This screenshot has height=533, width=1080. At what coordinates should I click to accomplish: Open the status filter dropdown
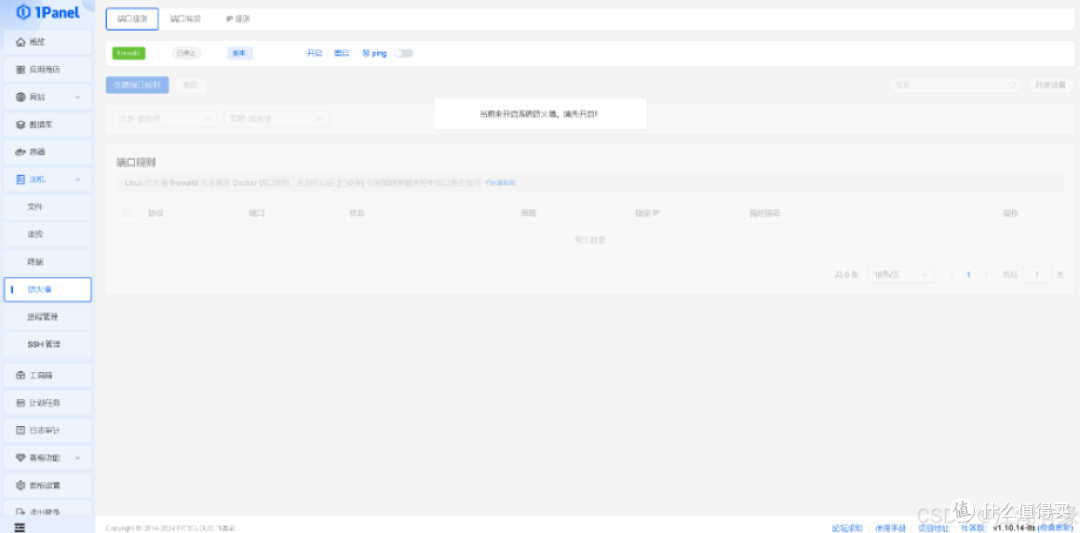point(165,119)
